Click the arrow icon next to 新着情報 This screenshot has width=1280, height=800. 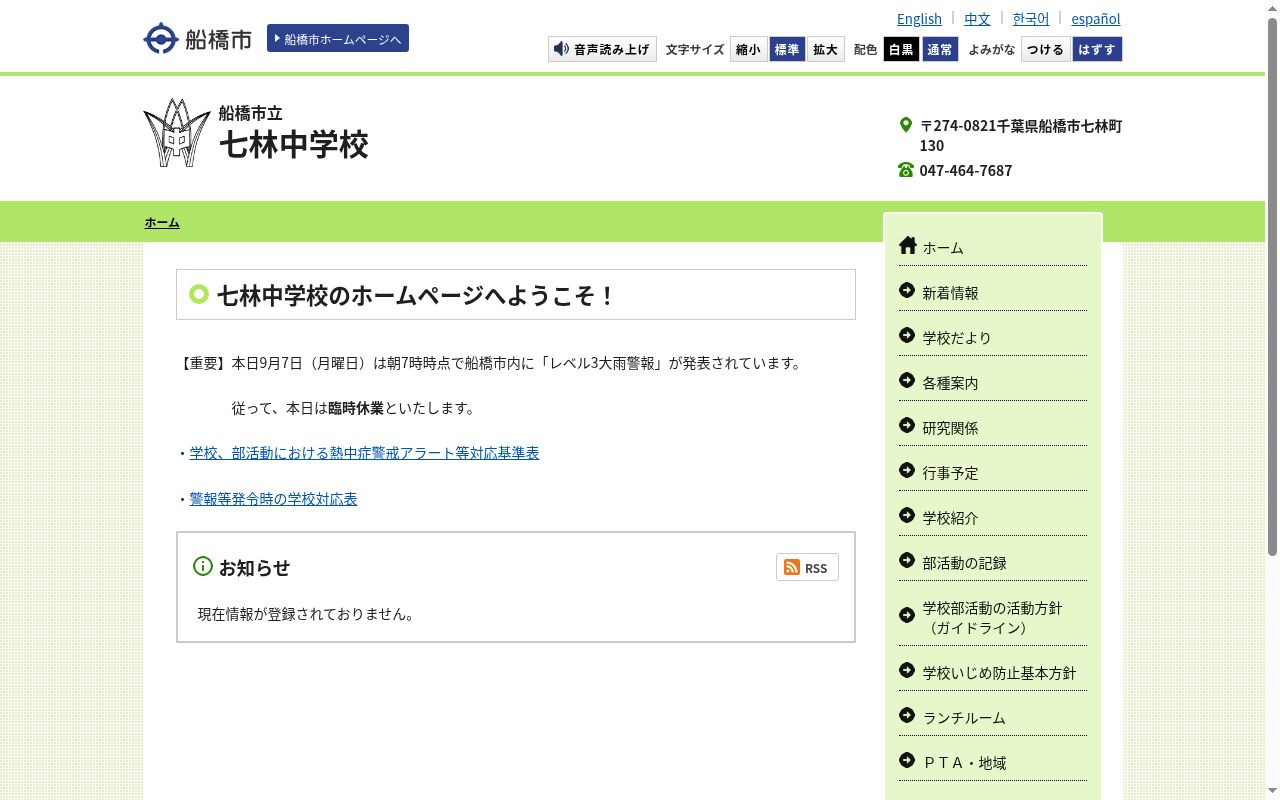tap(907, 290)
